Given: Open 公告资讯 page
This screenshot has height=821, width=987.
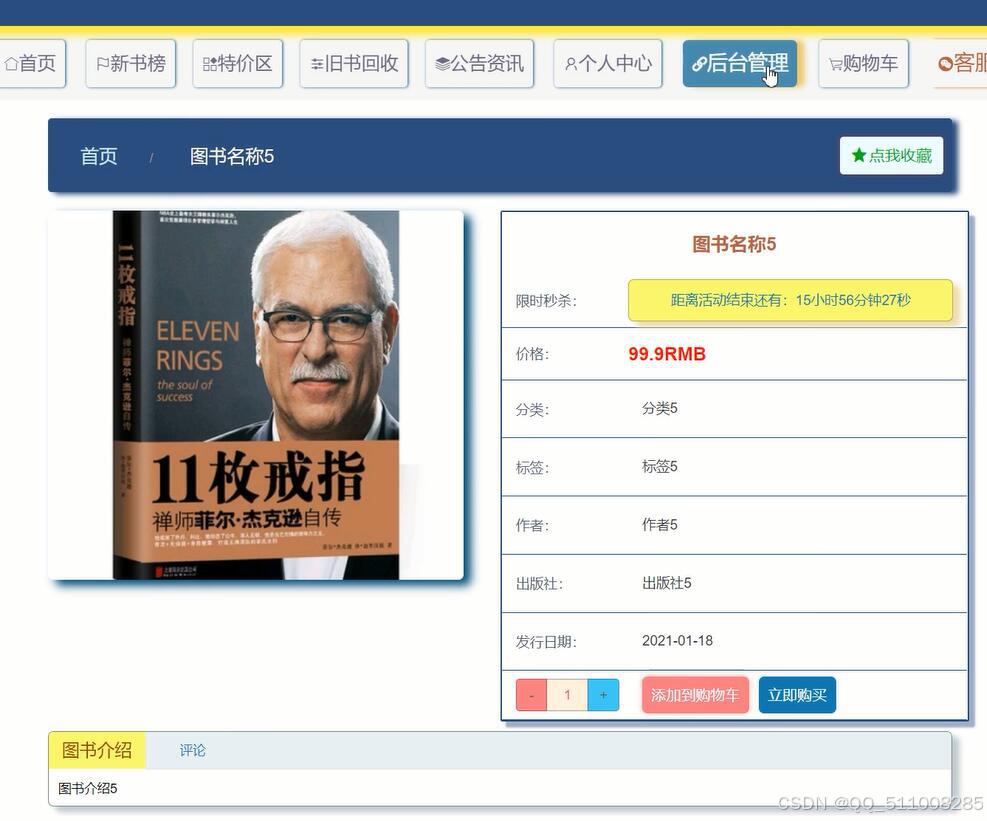Looking at the screenshot, I should pos(479,63).
